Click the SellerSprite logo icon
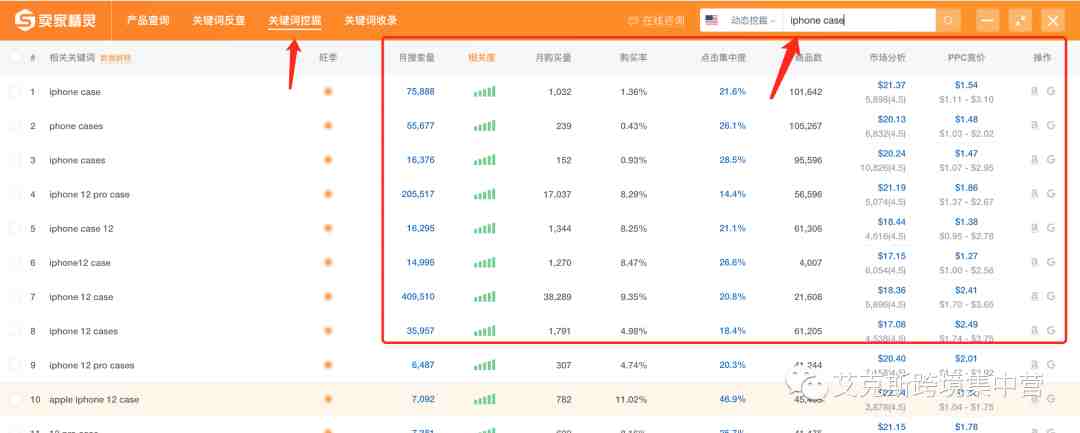This screenshot has height=433, width=1080. [x=25, y=20]
